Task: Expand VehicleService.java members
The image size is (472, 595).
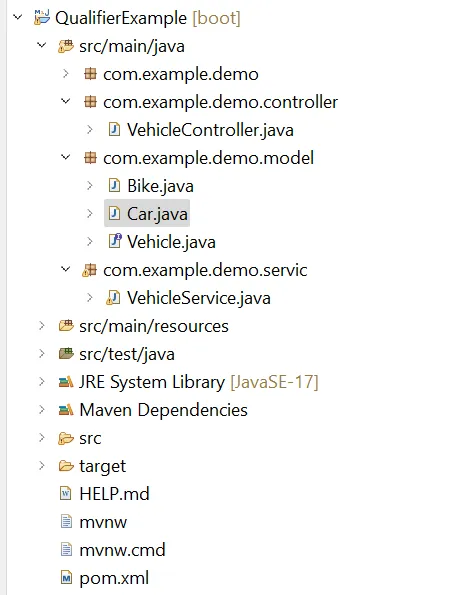Action: pos(90,297)
